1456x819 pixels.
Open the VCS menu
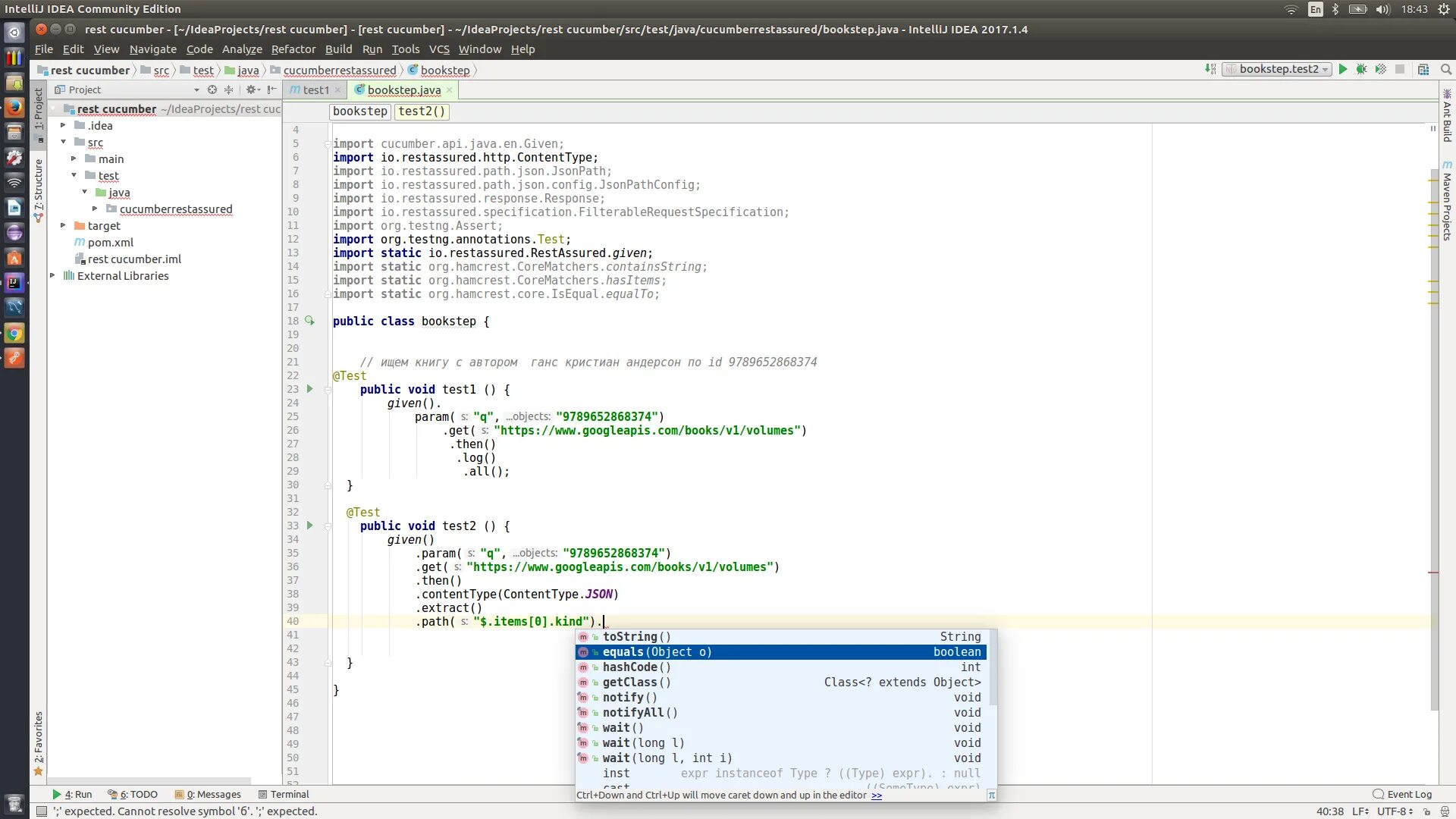point(439,49)
